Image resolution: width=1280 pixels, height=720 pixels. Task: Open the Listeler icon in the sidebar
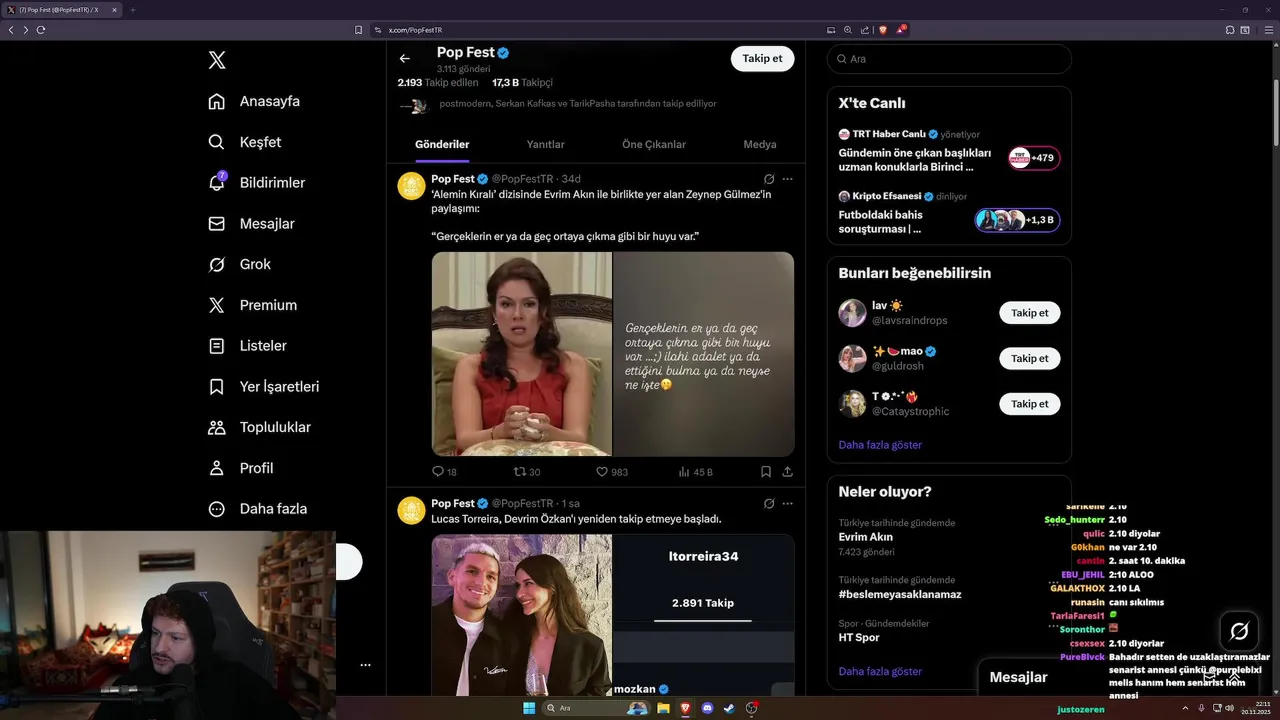click(x=216, y=346)
